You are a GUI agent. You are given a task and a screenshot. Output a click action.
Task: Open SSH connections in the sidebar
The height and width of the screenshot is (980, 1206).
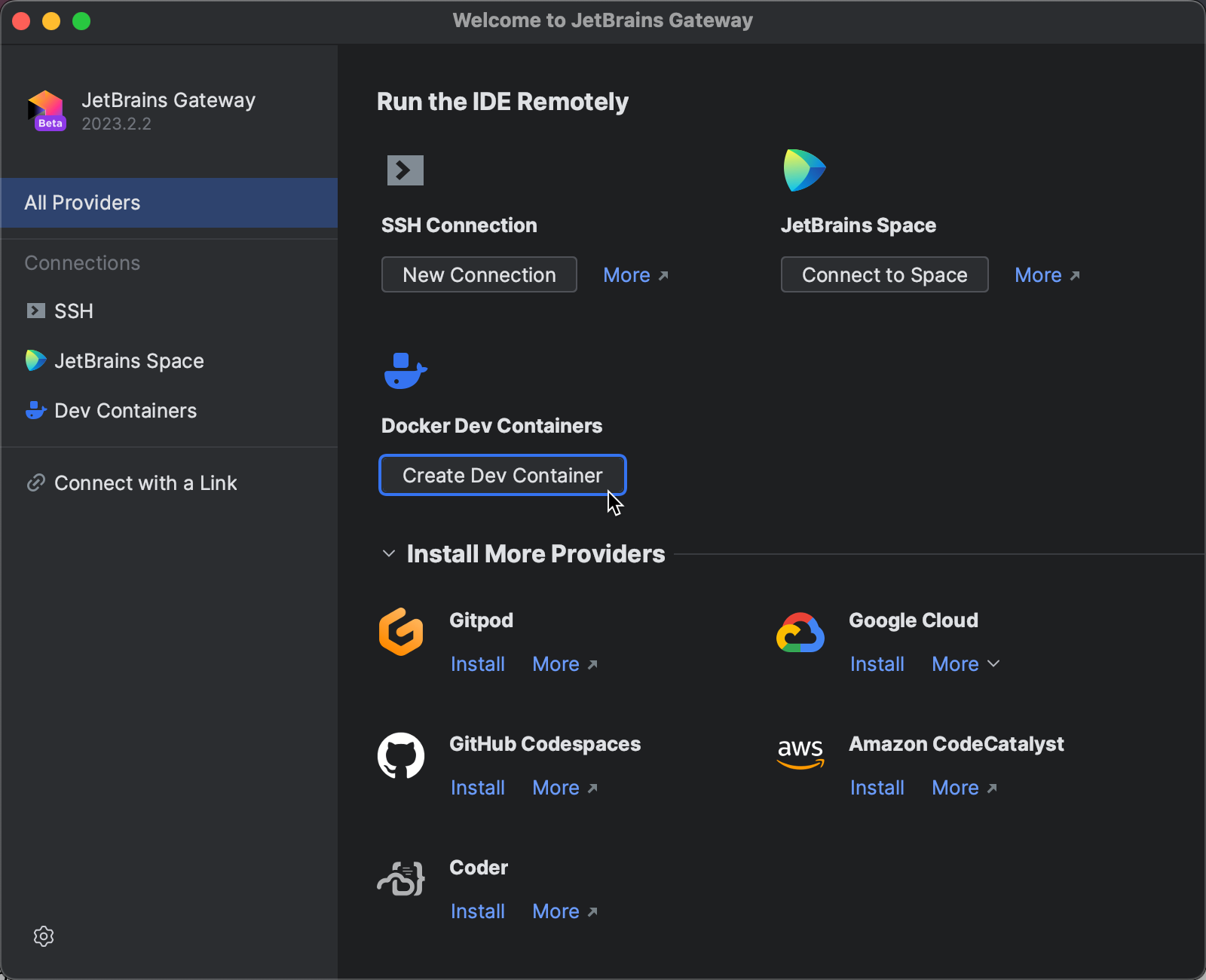point(73,311)
